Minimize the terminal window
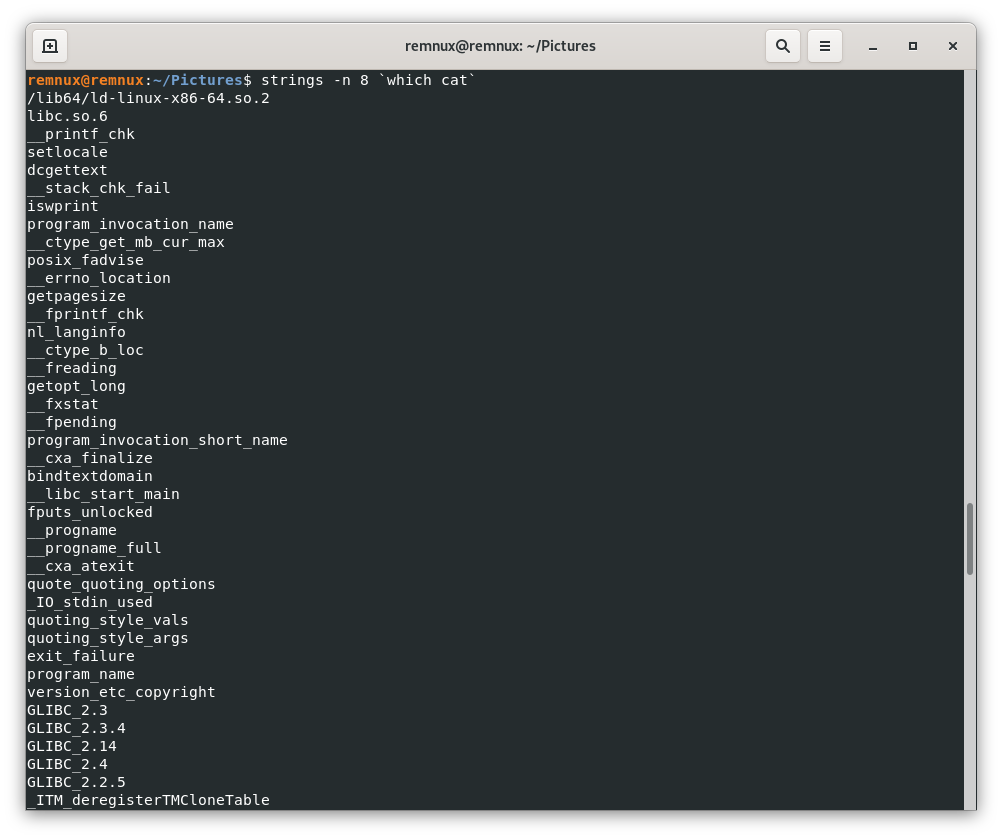Viewport: 1002px width, 839px height. (873, 46)
